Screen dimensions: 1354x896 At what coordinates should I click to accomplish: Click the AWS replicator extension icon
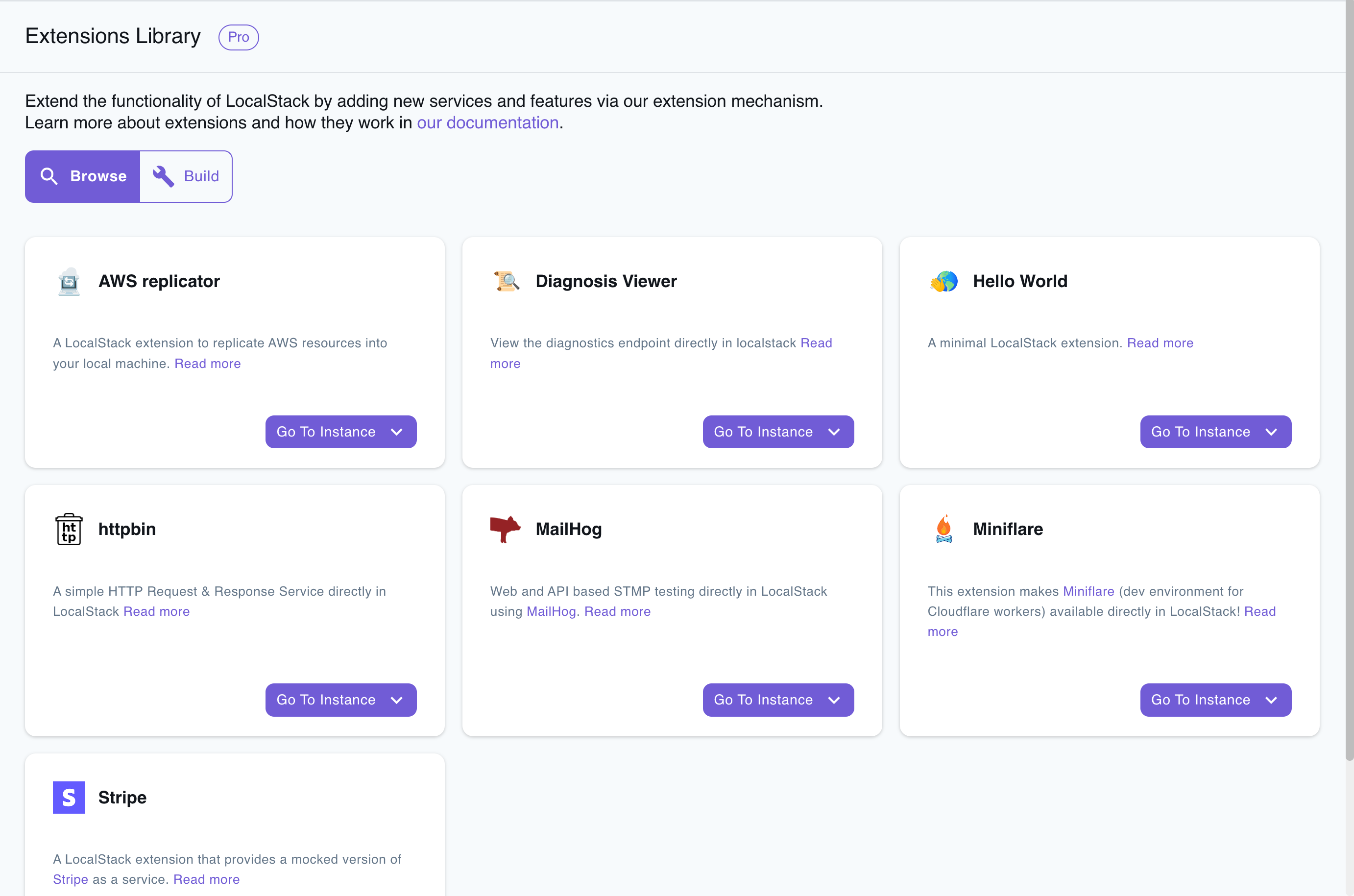point(69,281)
